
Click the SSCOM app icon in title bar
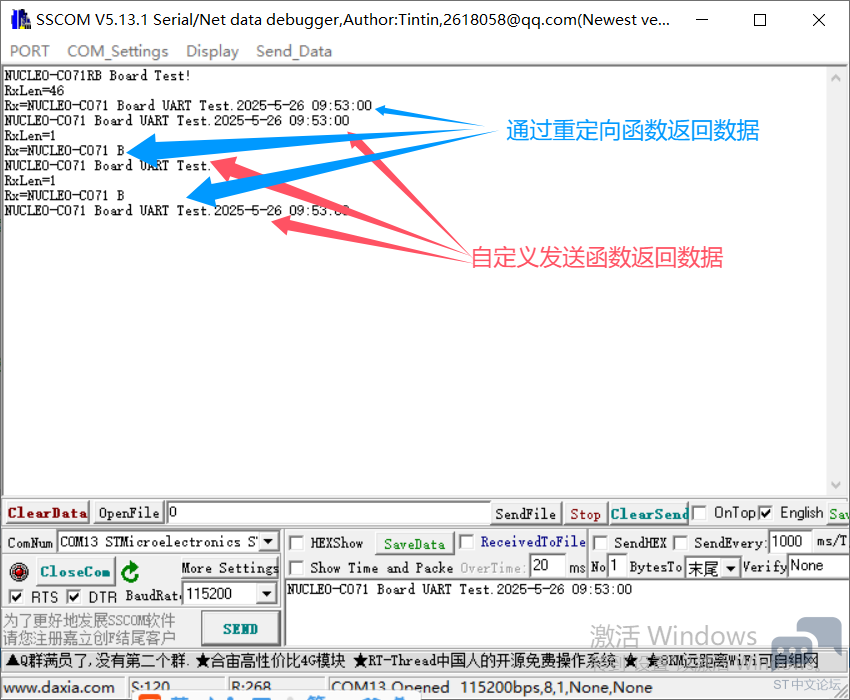pos(21,20)
